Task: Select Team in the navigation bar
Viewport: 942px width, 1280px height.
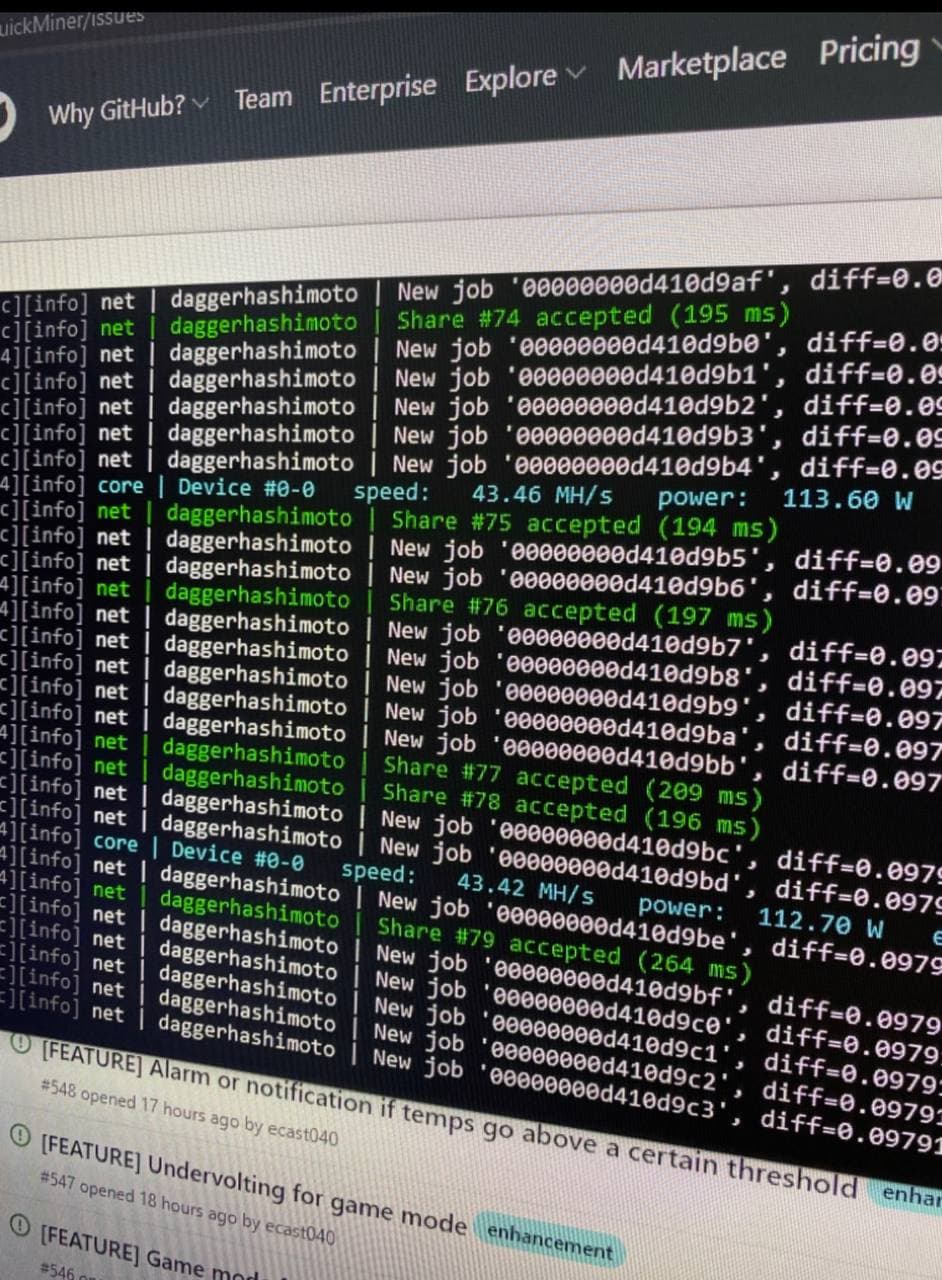Action: (x=262, y=96)
